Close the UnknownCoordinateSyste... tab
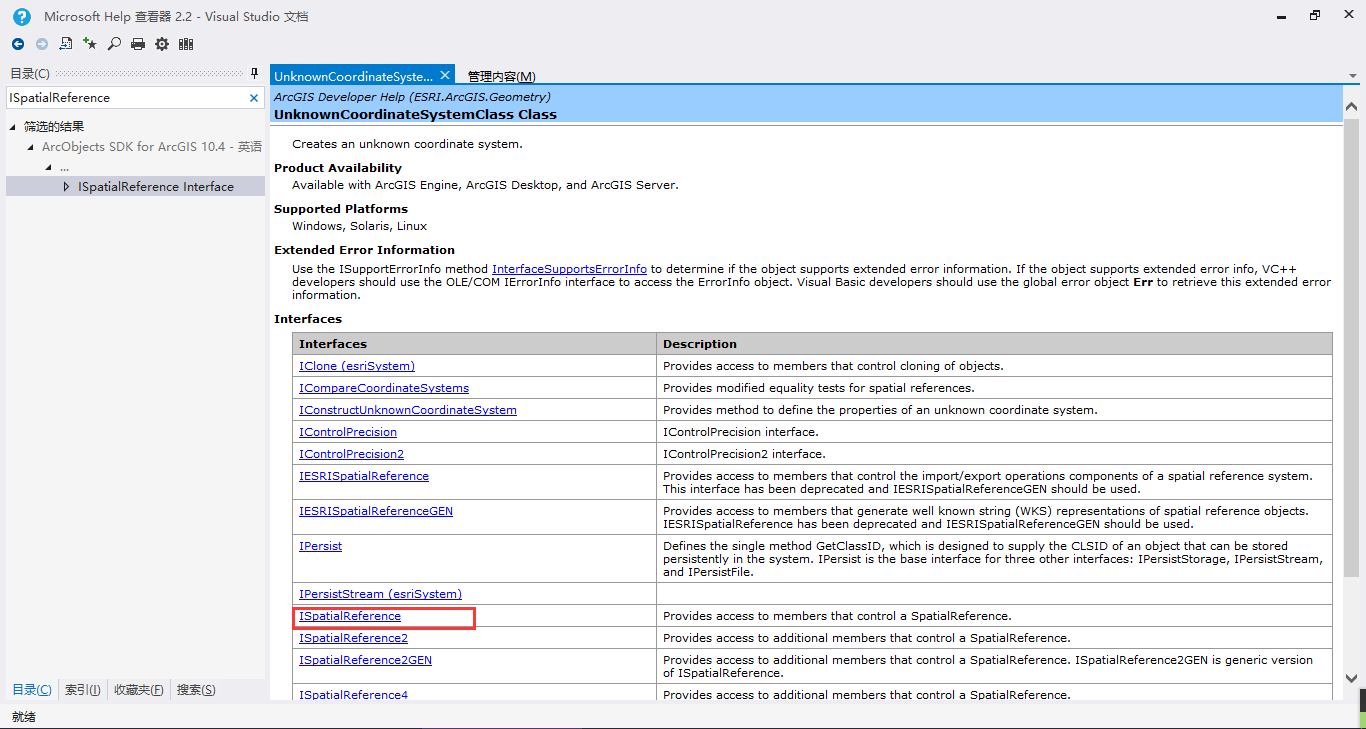Viewport: 1366px width, 729px height. [x=446, y=75]
